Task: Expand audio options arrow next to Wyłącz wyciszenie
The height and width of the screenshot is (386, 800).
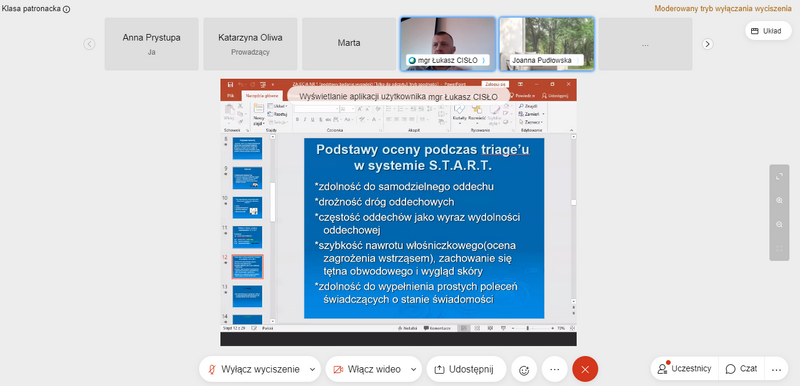Action: (313, 370)
